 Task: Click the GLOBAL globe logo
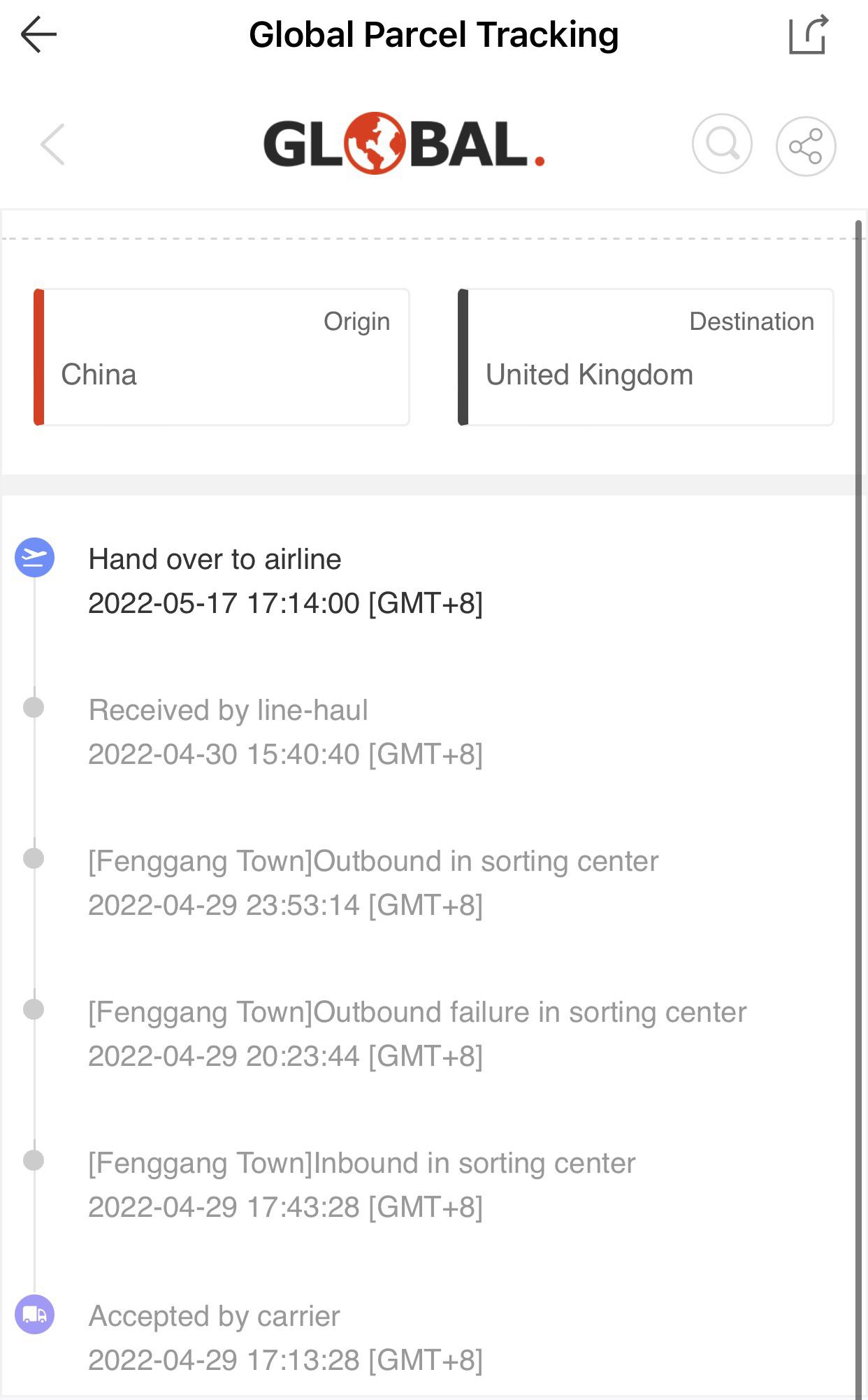coord(403,144)
